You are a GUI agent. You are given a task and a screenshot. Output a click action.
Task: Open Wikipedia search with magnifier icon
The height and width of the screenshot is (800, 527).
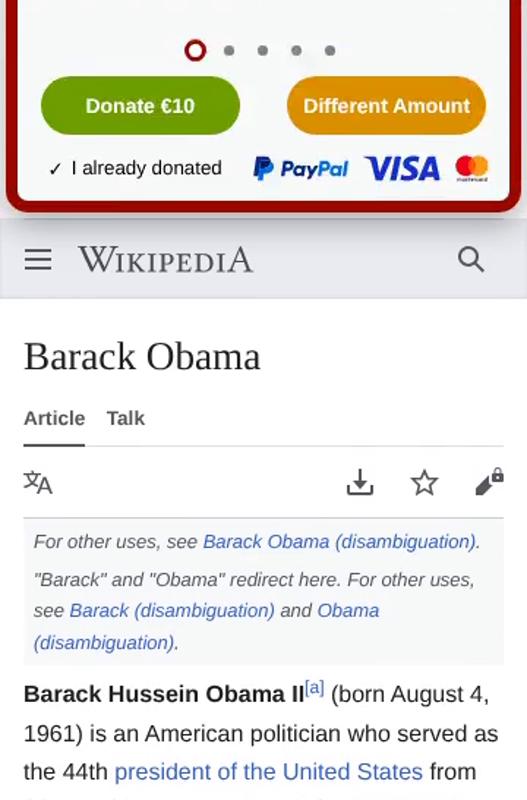[470, 259]
